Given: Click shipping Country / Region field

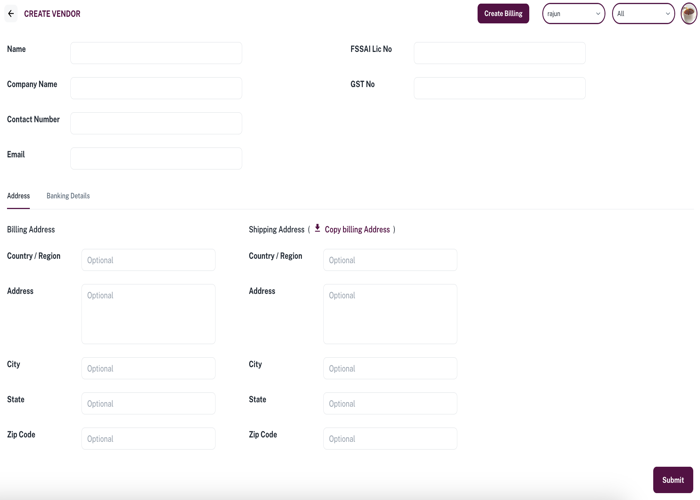Looking at the screenshot, I should pyautogui.click(x=390, y=260).
